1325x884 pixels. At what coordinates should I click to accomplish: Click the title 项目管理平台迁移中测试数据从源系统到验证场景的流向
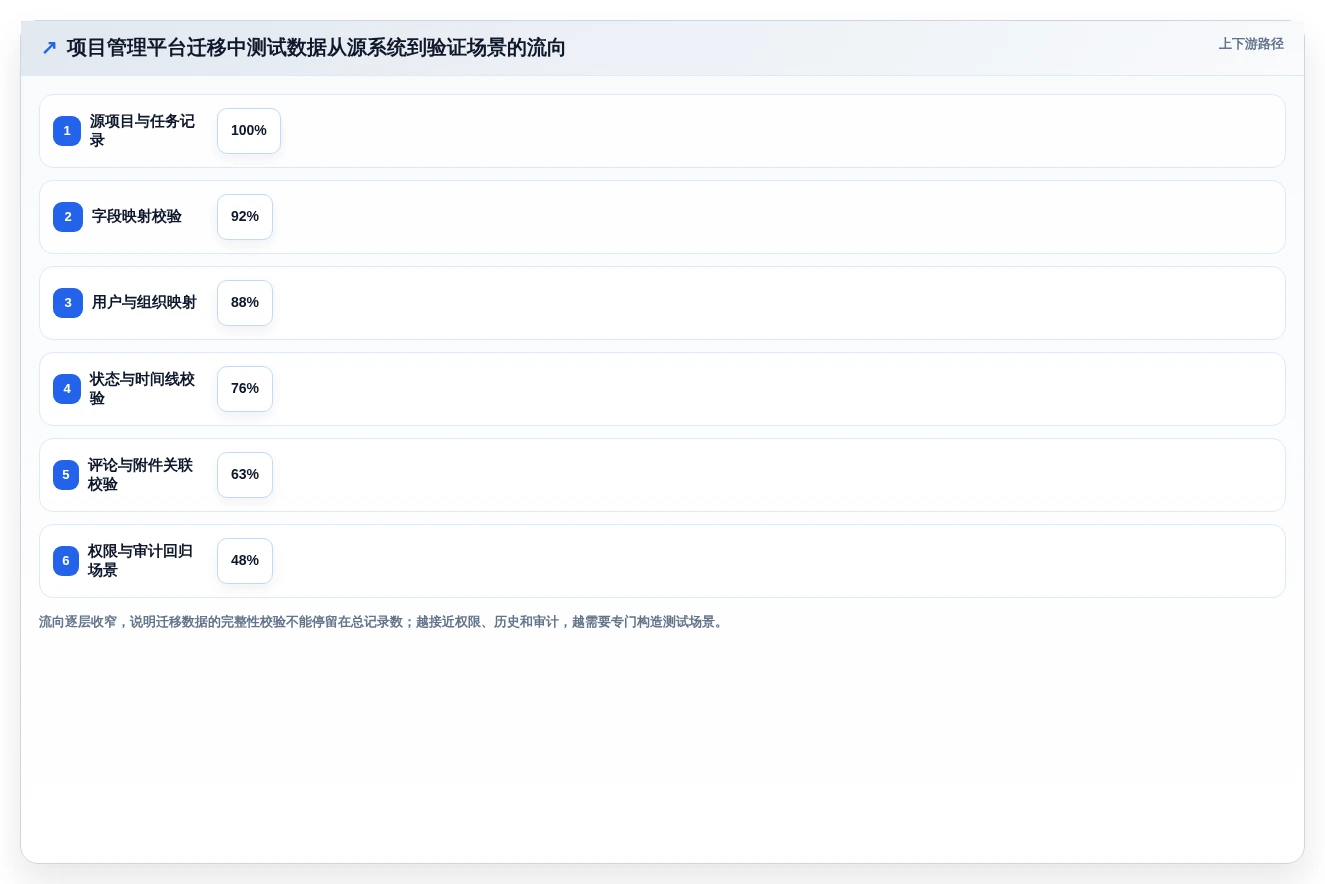click(x=316, y=48)
